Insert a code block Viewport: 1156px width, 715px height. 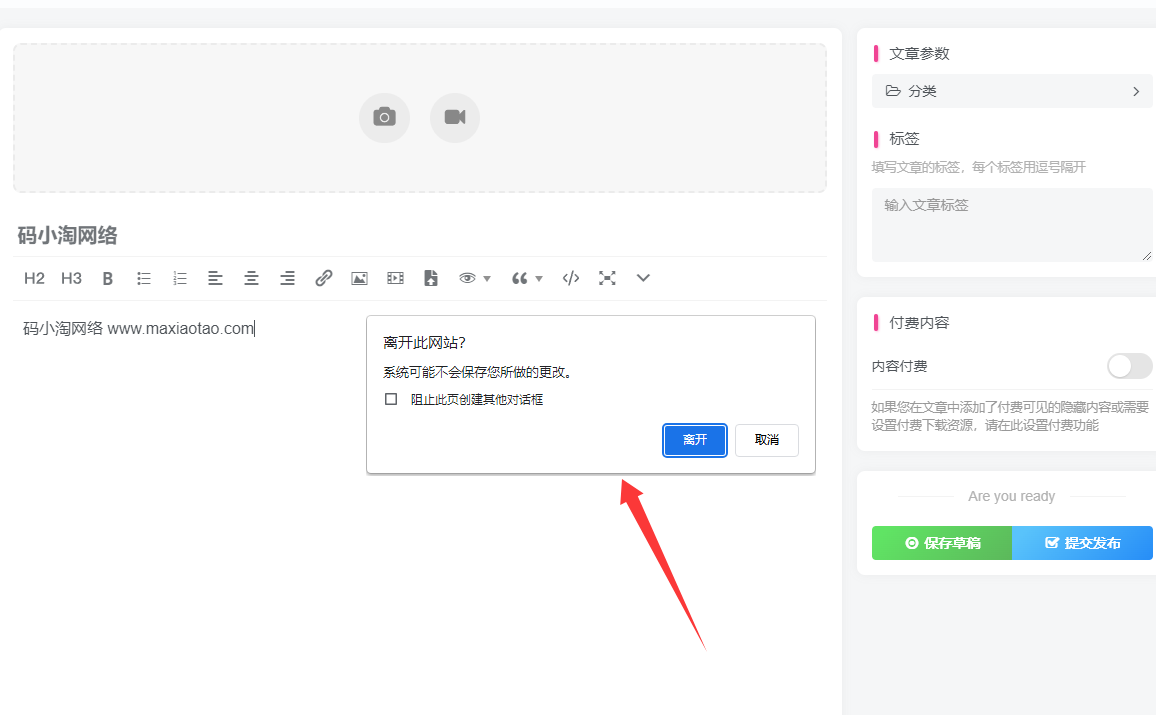tap(571, 278)
